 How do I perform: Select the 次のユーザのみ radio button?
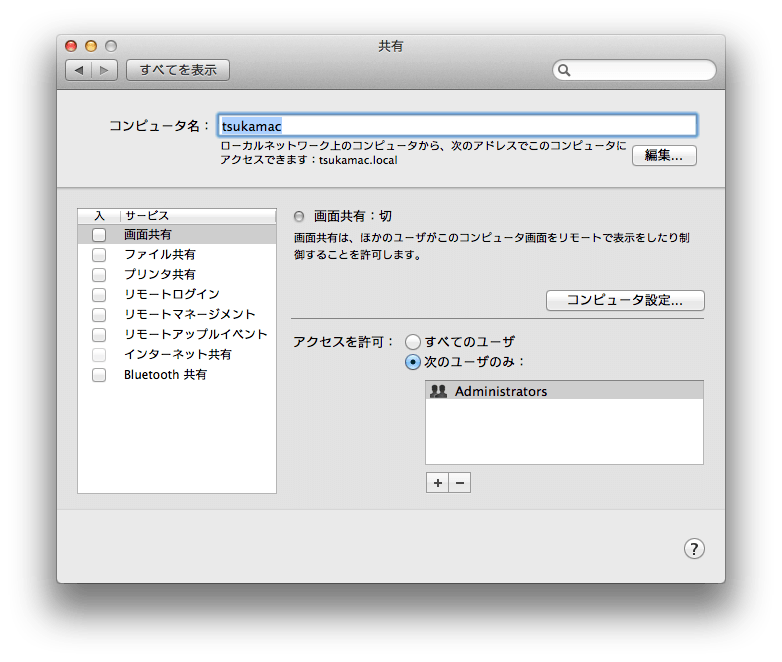point(412,362)
